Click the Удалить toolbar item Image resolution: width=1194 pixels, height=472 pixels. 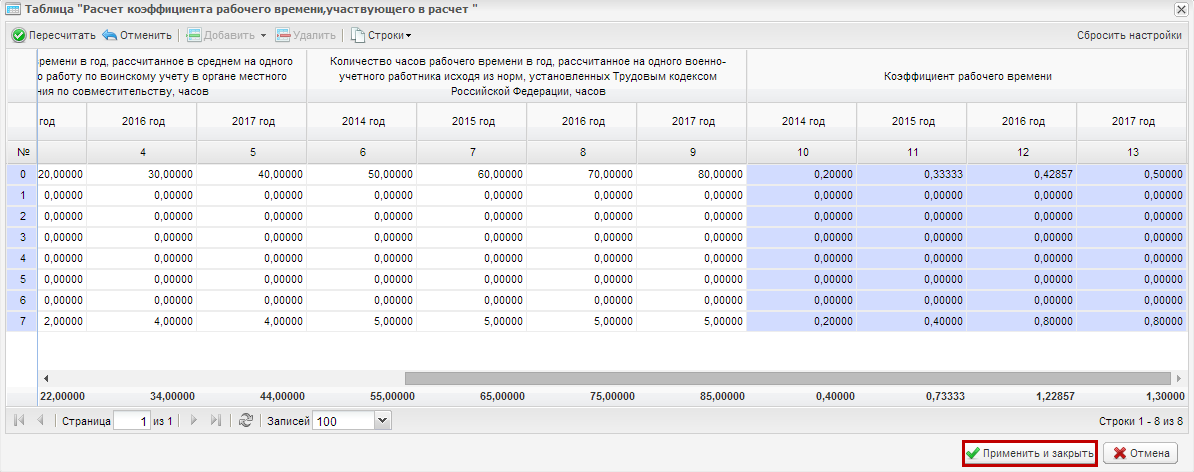tap(305, 35)
